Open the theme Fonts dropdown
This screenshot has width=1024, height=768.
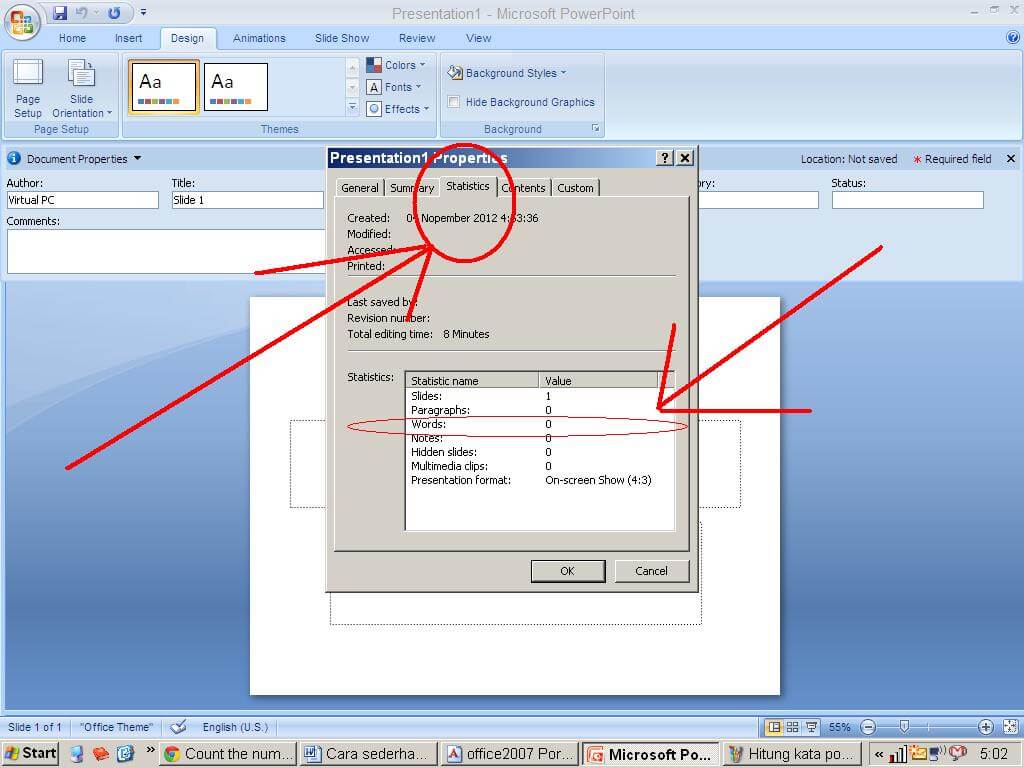[x=394, y=87]
